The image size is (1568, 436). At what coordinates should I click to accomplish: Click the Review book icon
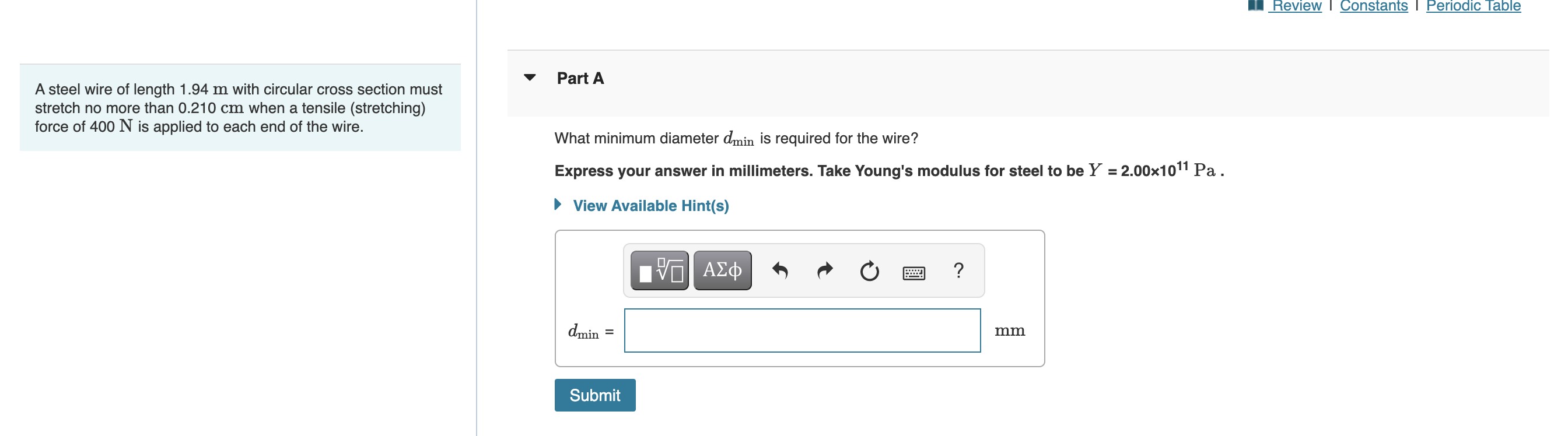tap(1255, 5)
